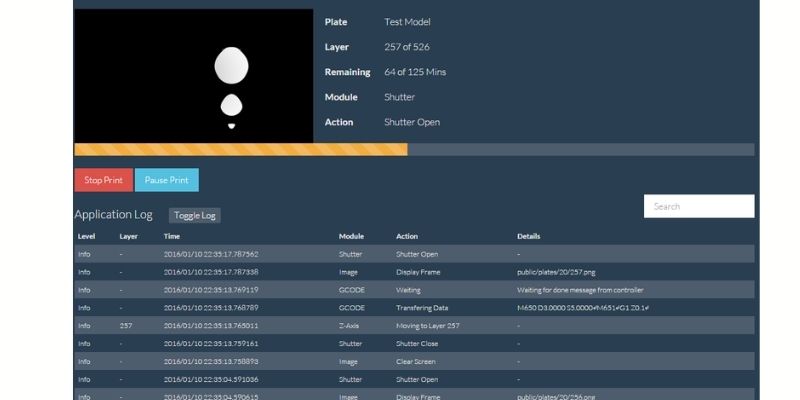The height and width of the screenshot is (400, 800).
Task: Click the orange striped print progress bar
Action: (x=240, y=150)
